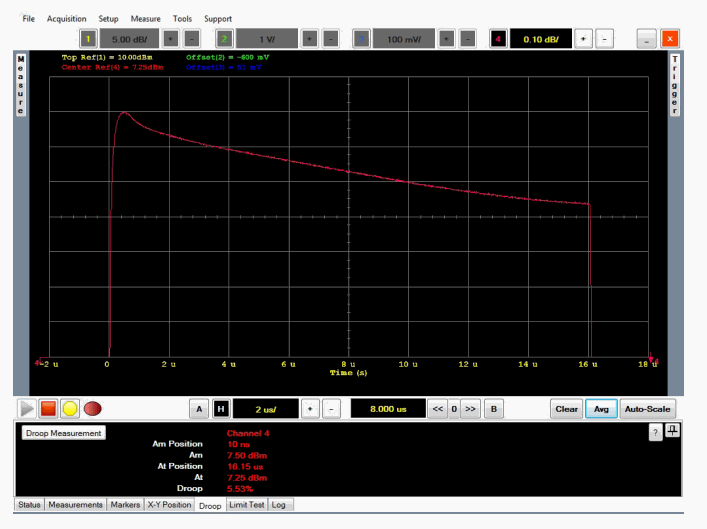Click the 8.000 us time position field
Image resolution: width=707 pixels, height=529 pixels.
(x=386, y=409)
